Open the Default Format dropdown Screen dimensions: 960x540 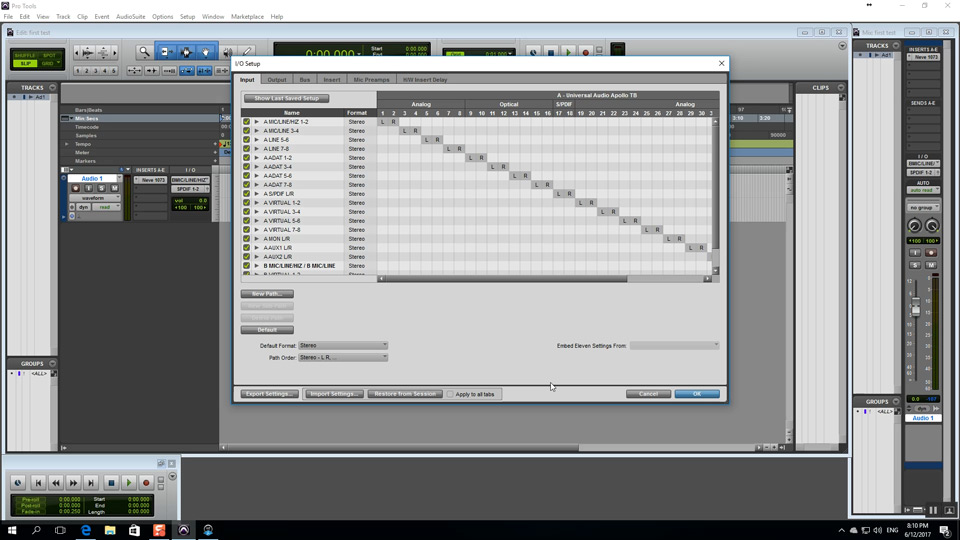pos(343,345)
